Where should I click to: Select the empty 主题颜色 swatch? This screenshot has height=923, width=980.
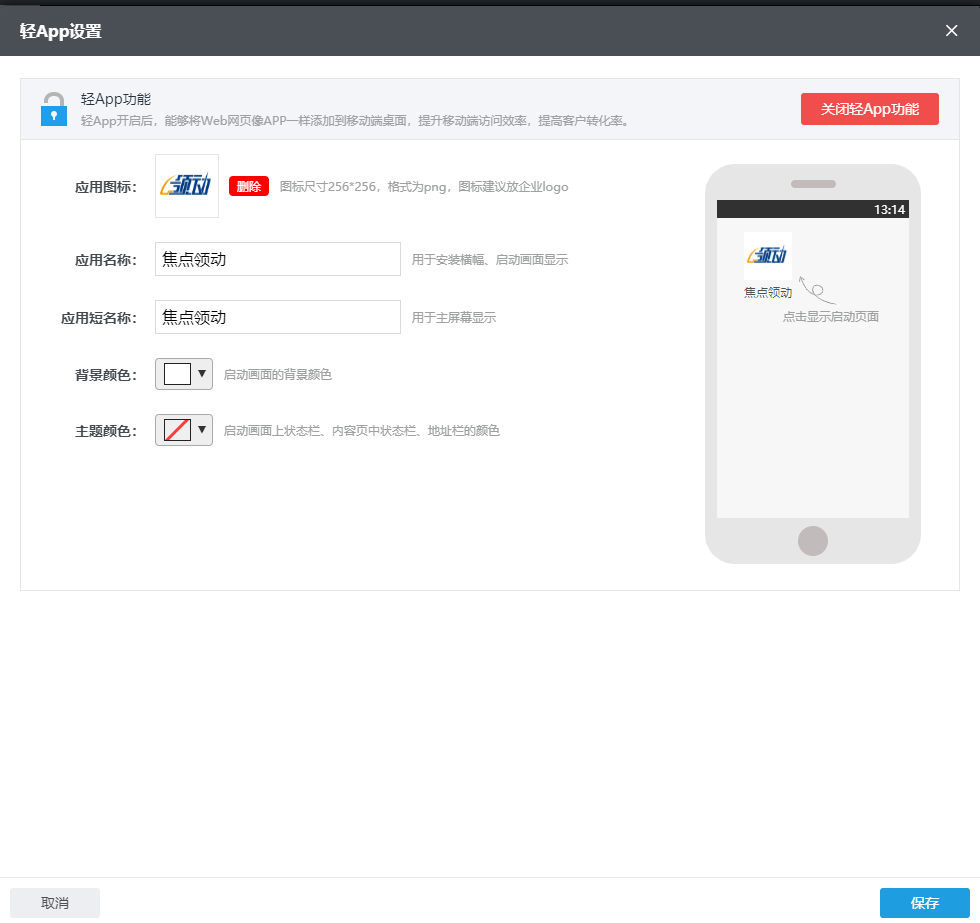[x=175, y=429]
